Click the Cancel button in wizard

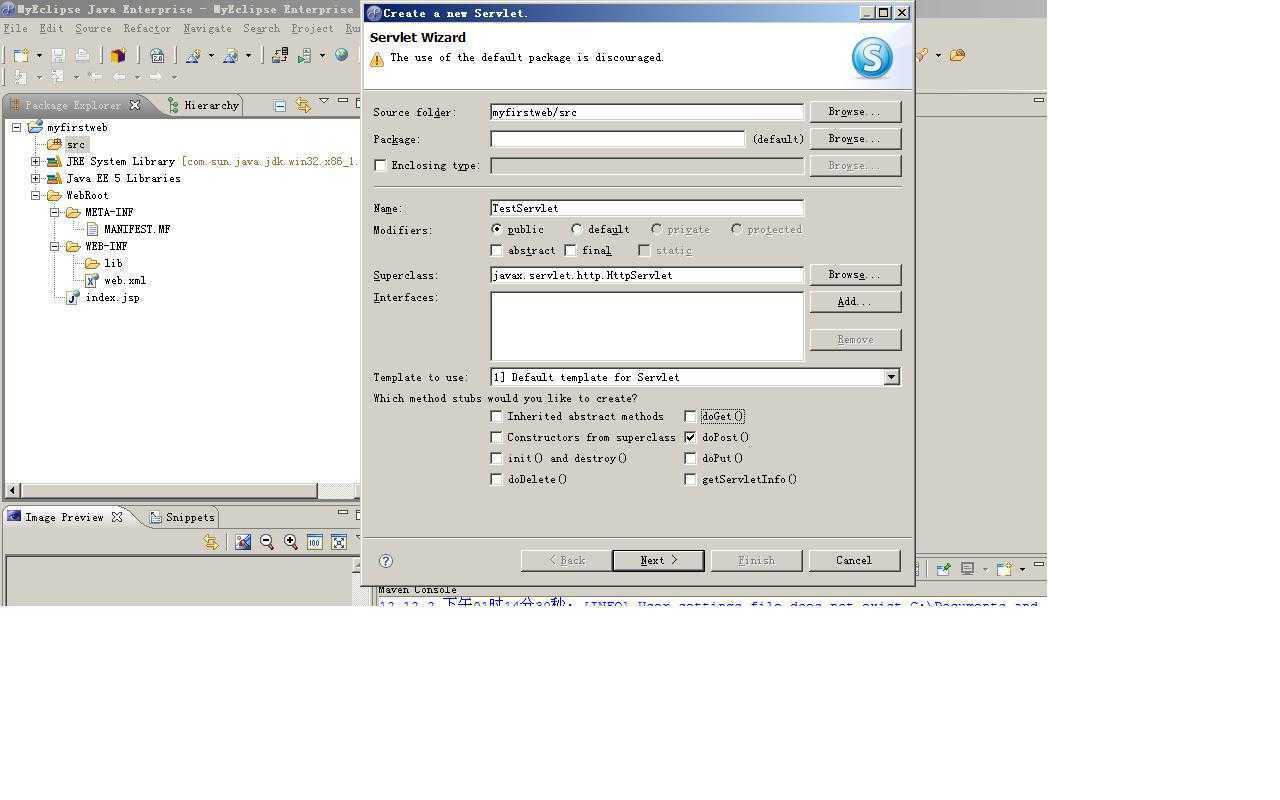(854, 560)
